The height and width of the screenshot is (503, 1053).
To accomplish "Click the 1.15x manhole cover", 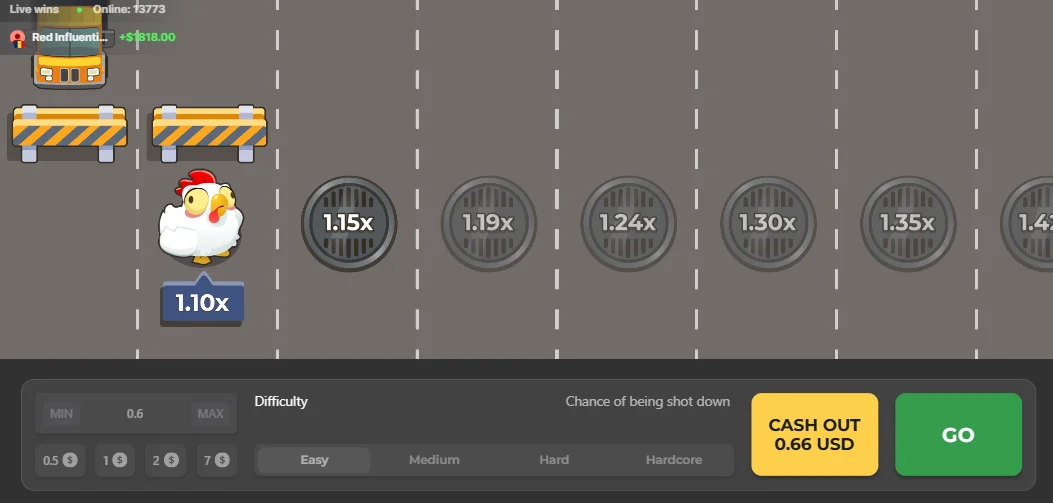I will pos(349,224).
